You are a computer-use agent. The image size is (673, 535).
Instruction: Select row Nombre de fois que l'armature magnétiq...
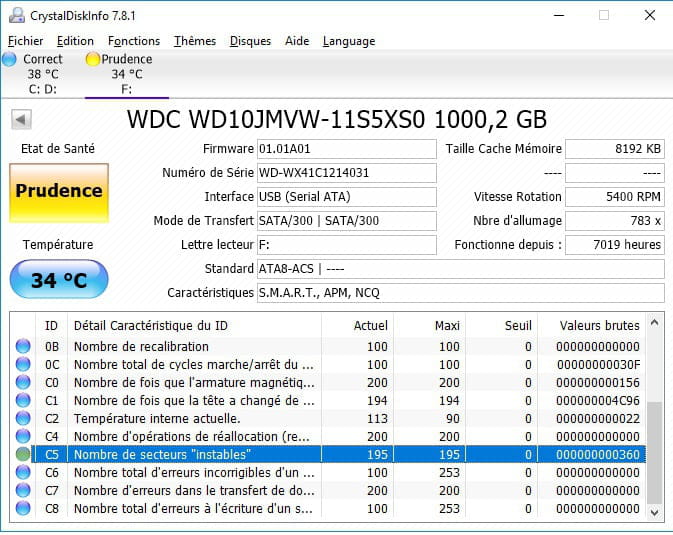click(x=328, y=382)
